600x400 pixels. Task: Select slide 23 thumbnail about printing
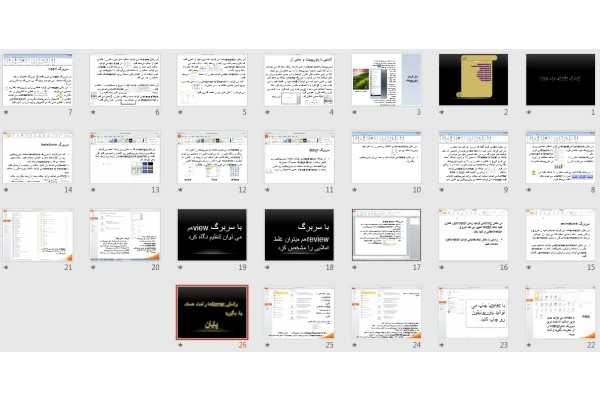[473, 312]
